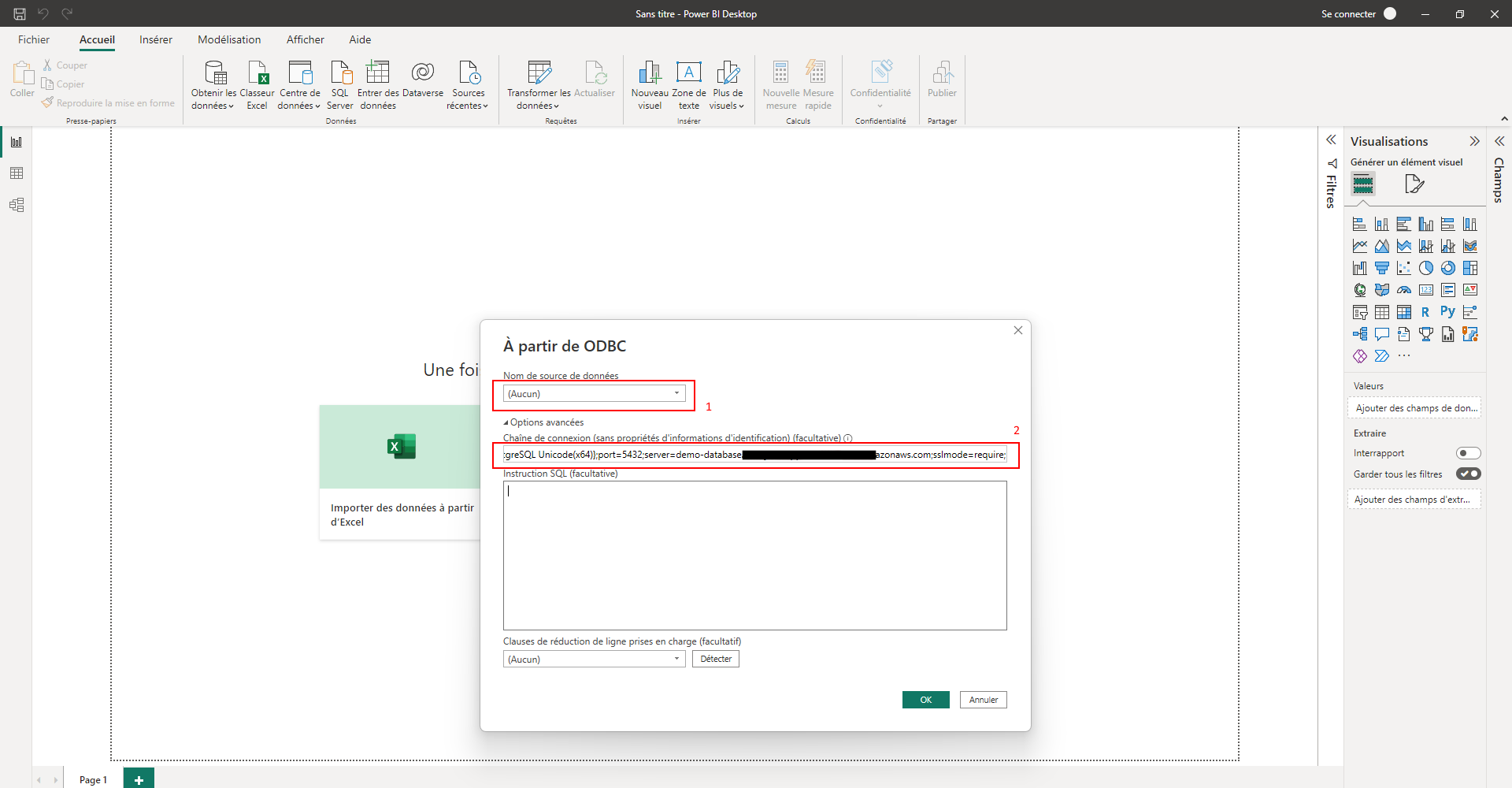Expand the Filtres pane
Image resolution: width=1512 pixels, height=788 pixels.
coord(1331,139)
